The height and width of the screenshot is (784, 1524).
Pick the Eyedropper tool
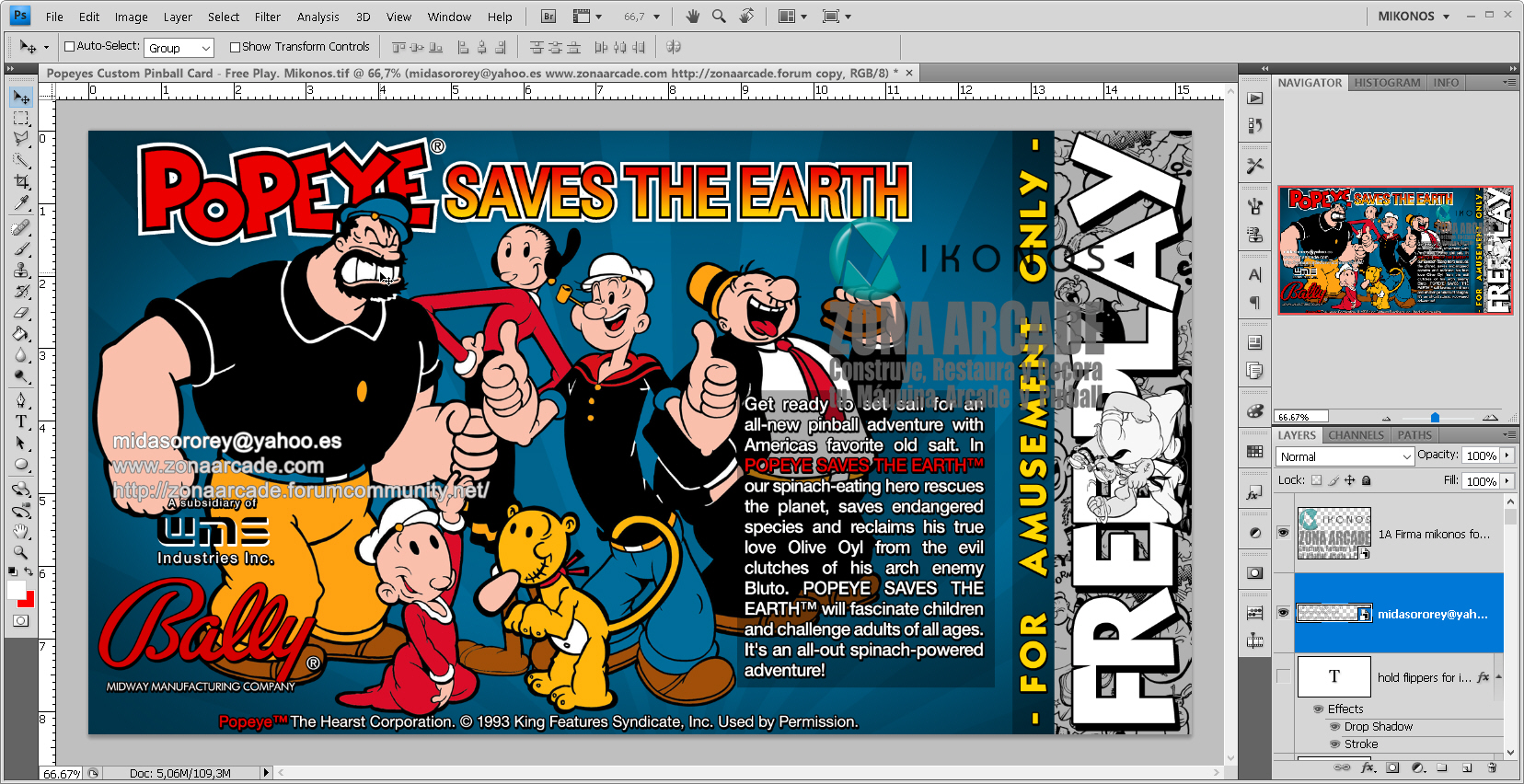point(21,203)
